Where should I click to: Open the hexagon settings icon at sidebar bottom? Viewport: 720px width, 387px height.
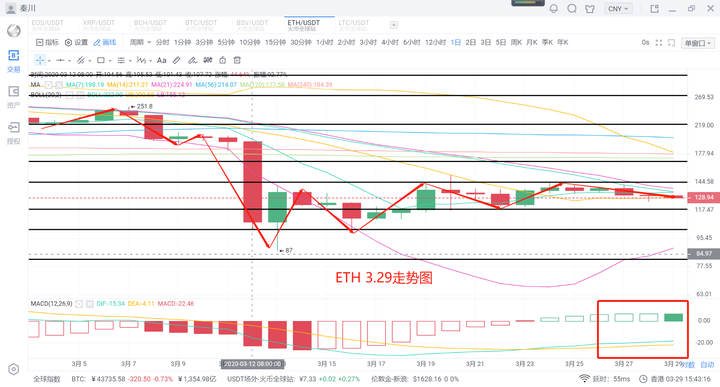14,370
